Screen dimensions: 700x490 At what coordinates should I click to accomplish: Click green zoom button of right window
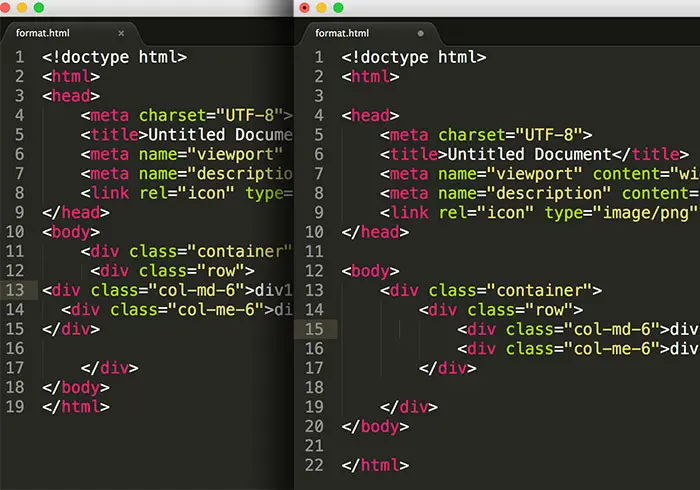coord(339,8)
